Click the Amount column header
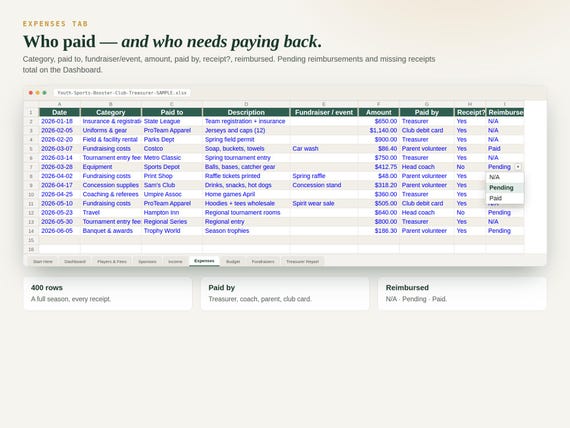The image size is (570, 428). click(x=378, y=112)
